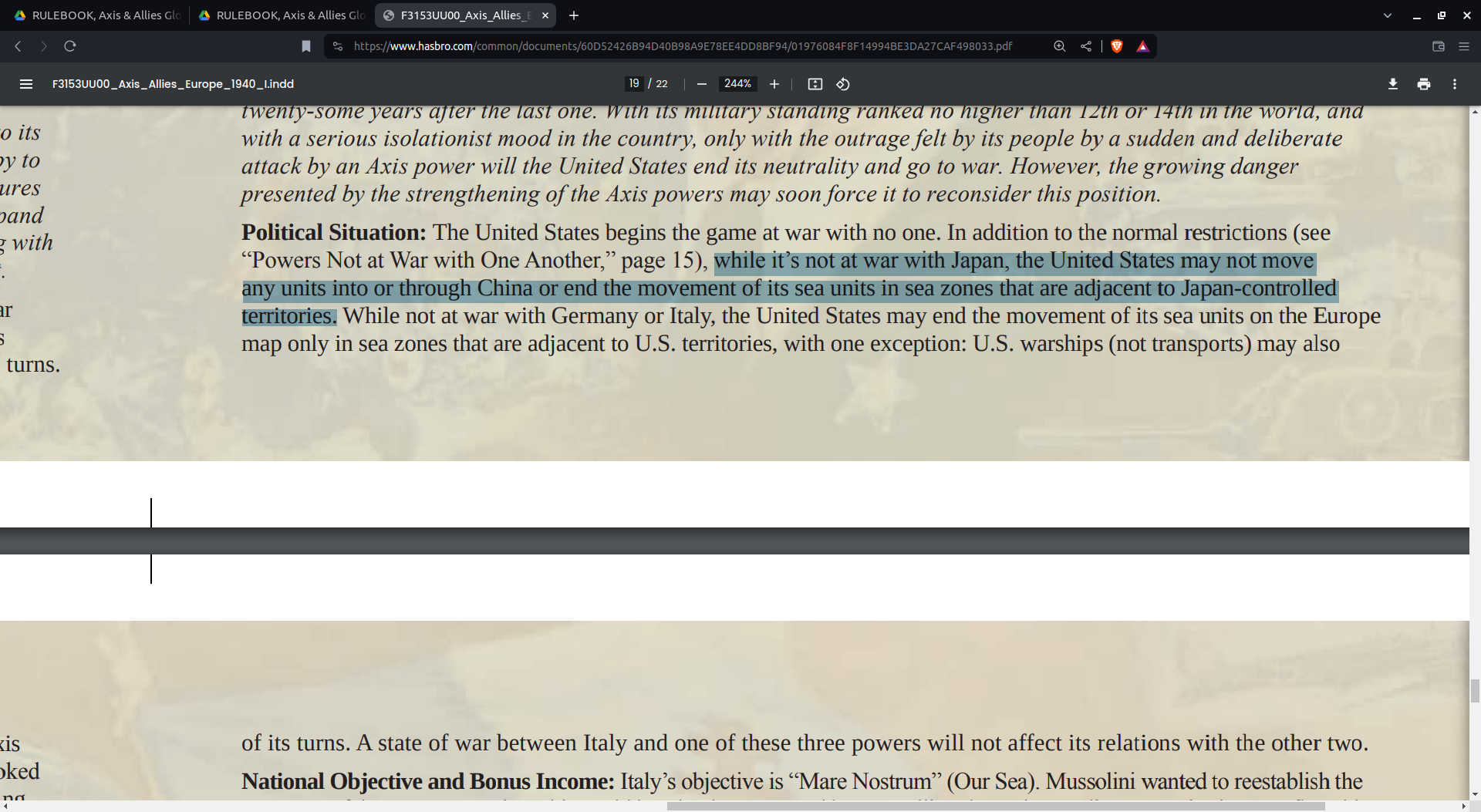This screenshot has height=812, width=1481.
Task: Click the total page count "22"
Action: 662,83
